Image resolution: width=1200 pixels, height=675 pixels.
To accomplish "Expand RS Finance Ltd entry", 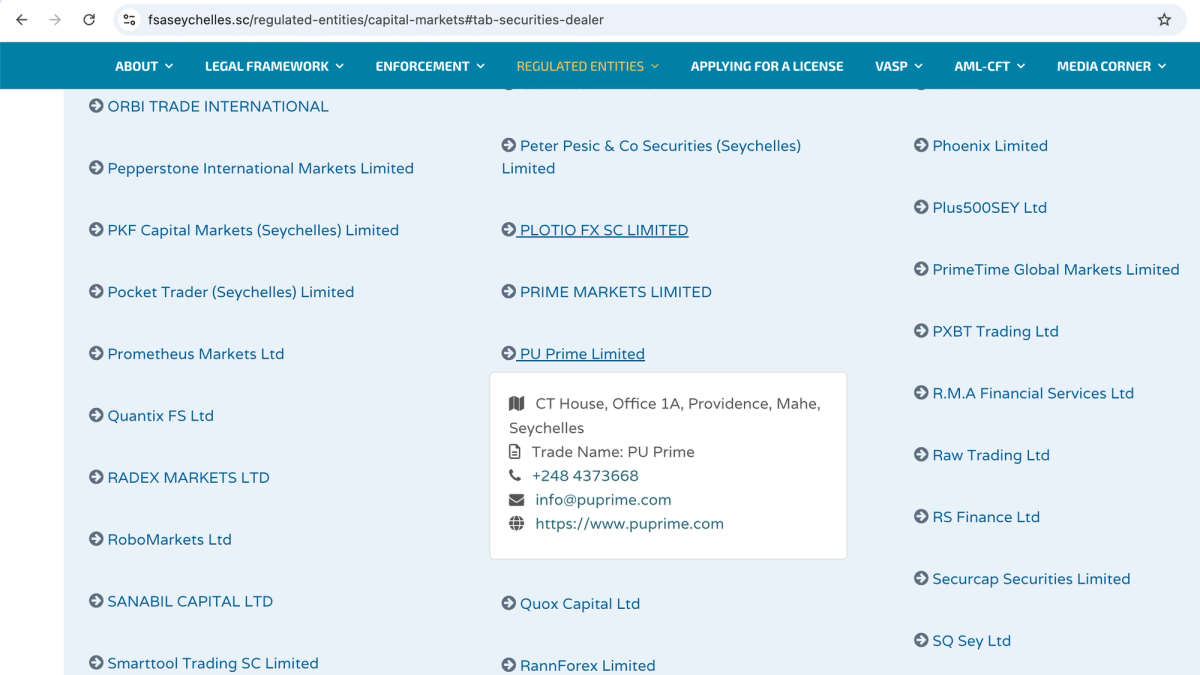I will click(x=986, y=517).
